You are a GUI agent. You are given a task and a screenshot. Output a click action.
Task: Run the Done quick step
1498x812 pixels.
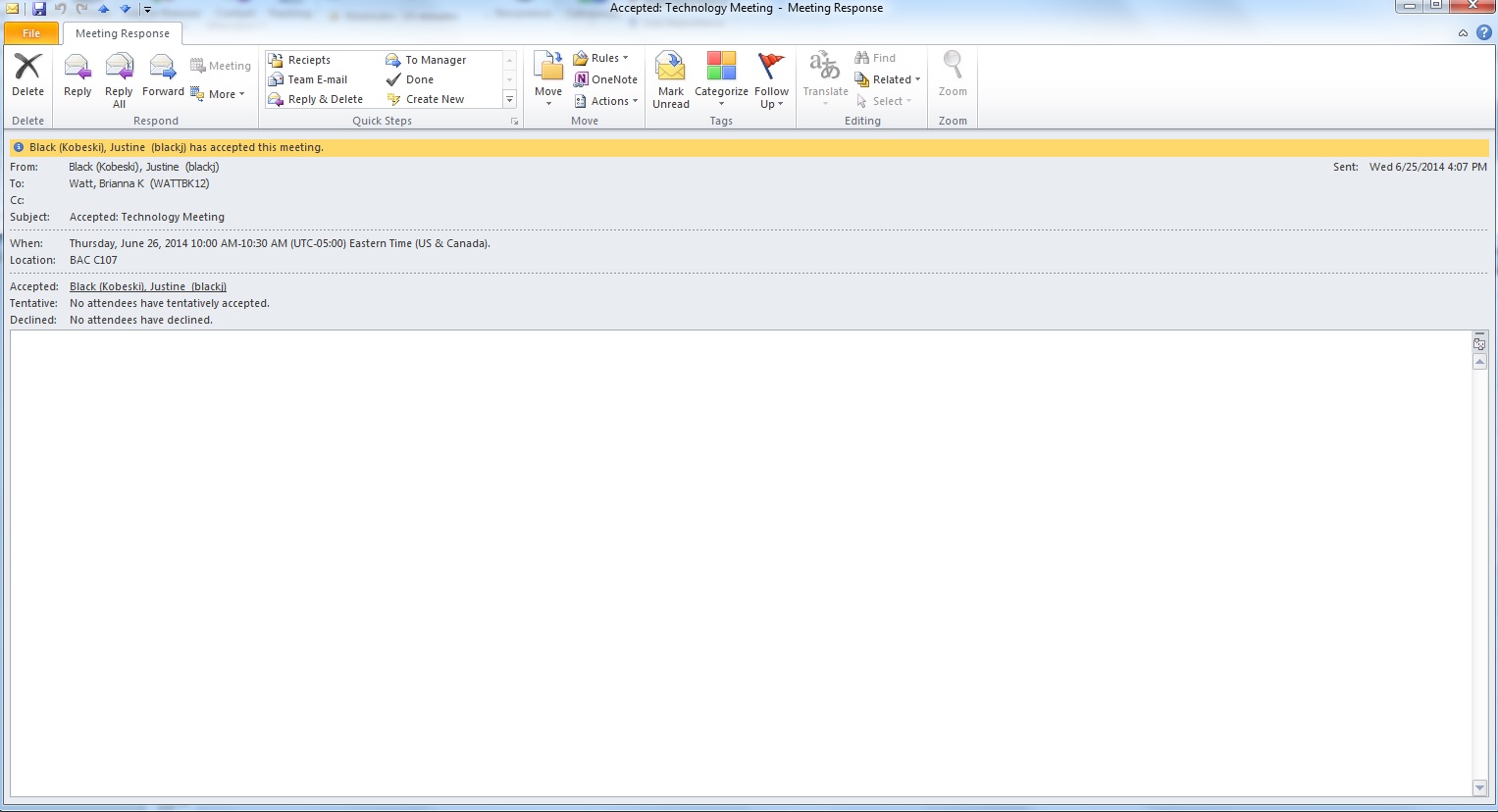[410, 79]
